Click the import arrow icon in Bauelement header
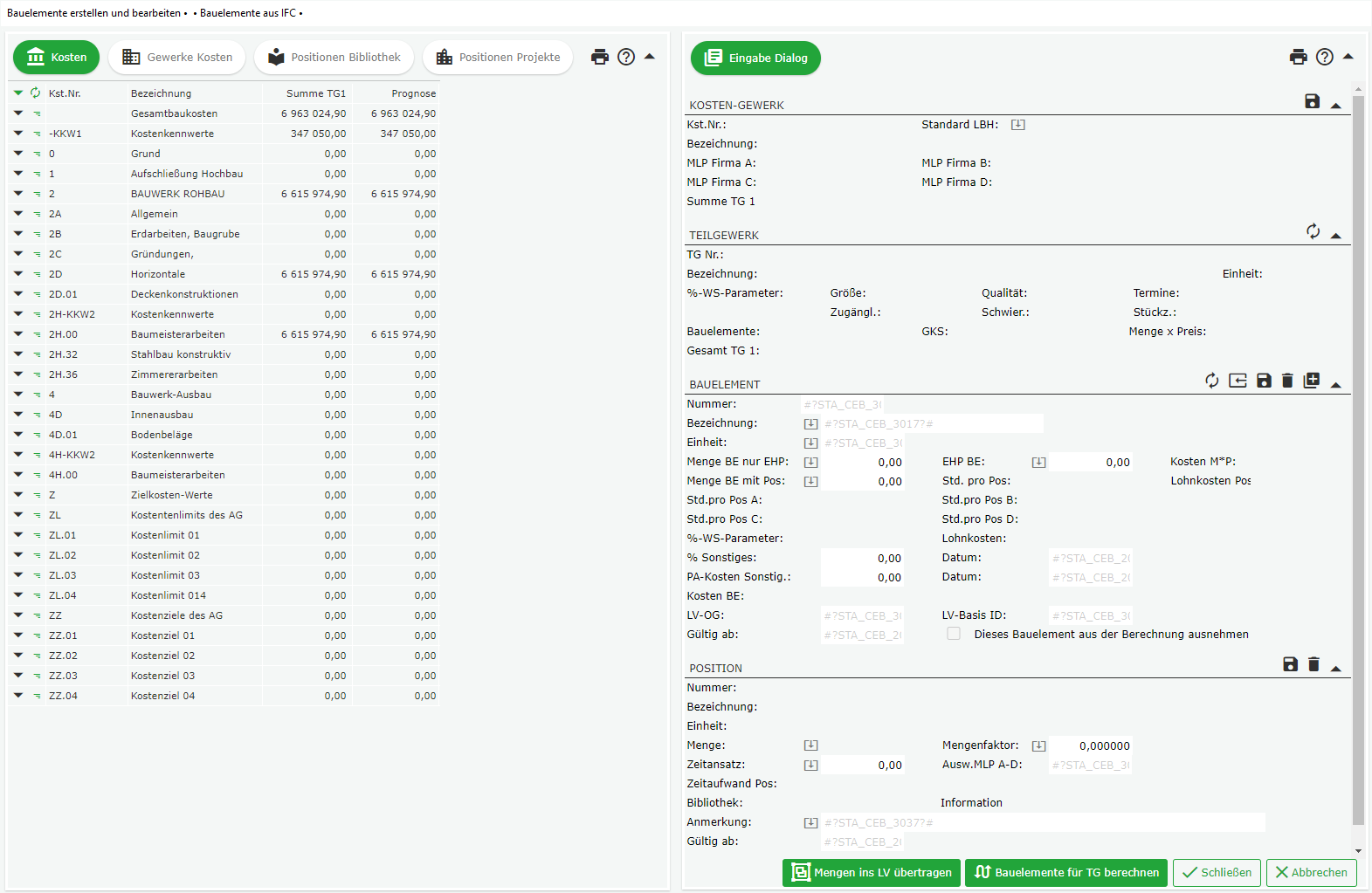Image resolution: width=1372 pixels, height=893 pixels. [x=1238, y=381]
